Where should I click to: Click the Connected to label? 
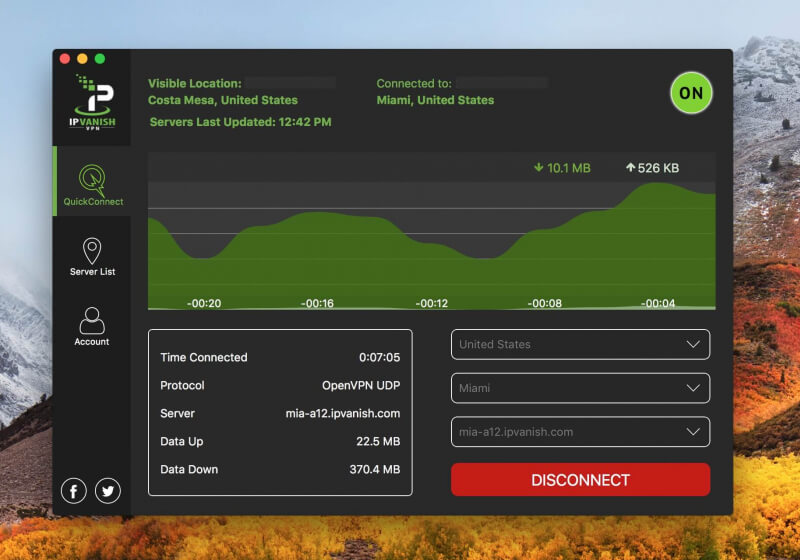click(414, 83)
